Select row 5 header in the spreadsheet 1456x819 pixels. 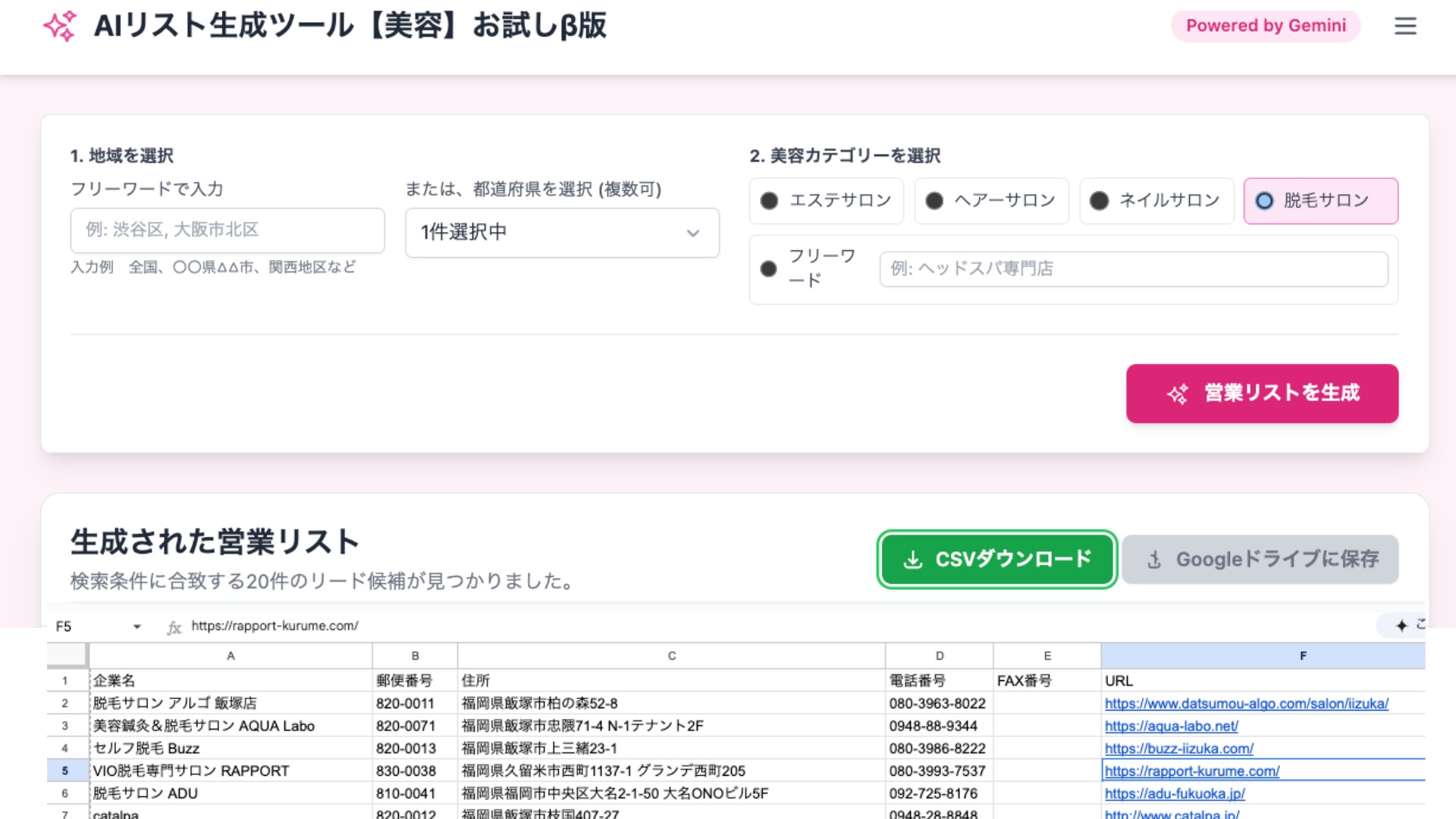(x=67, y=770)
